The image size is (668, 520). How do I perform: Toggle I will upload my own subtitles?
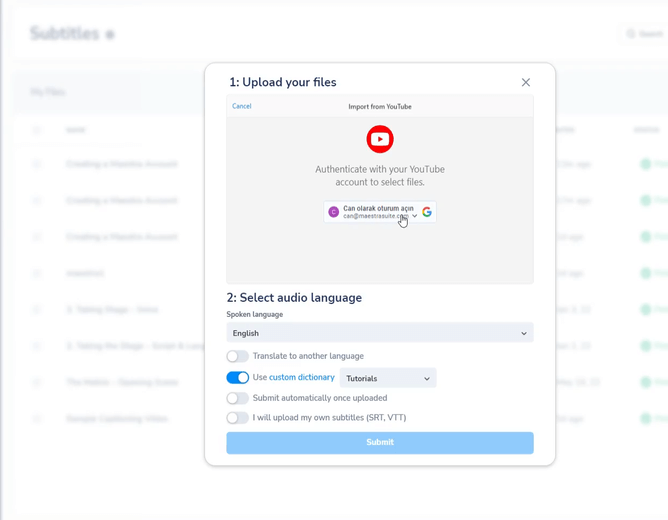[237, 418]
